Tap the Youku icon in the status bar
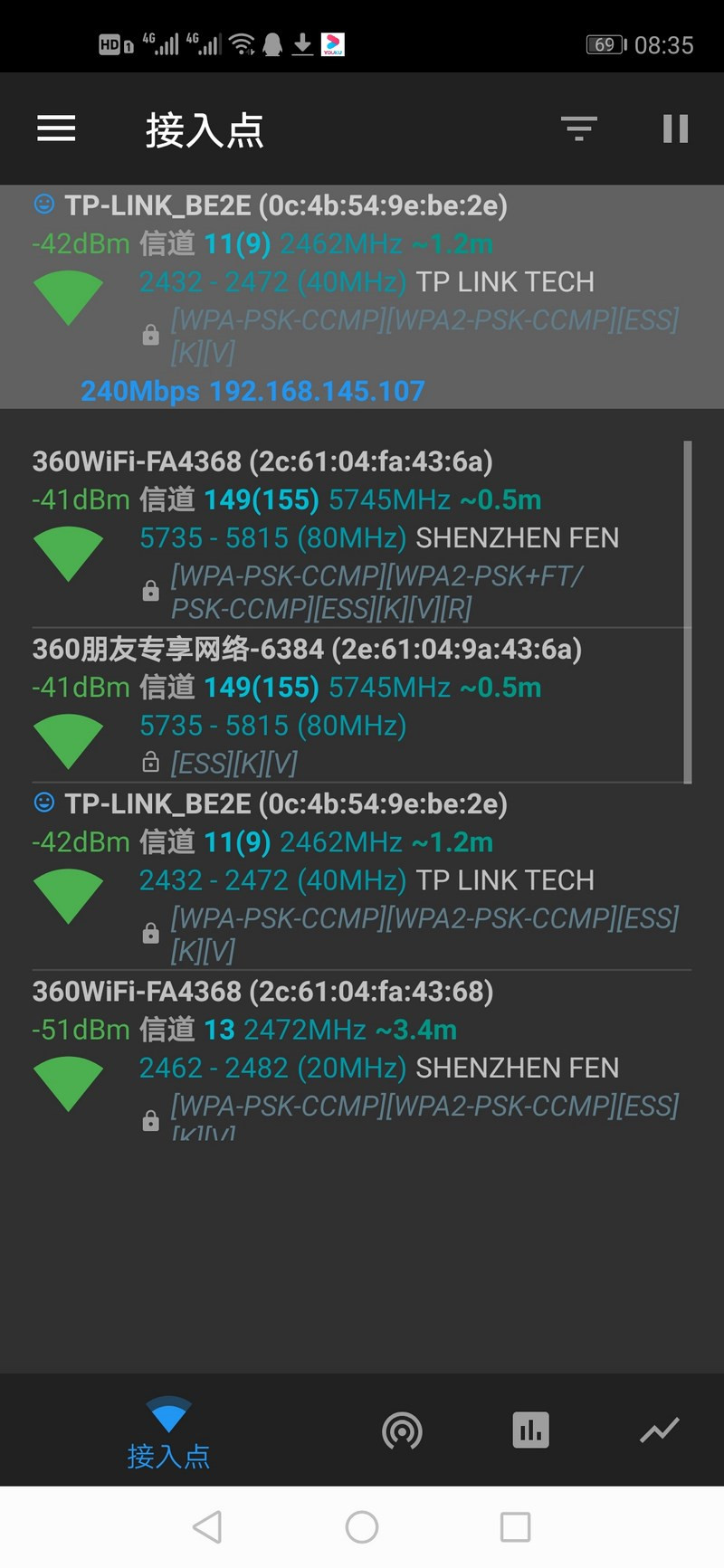The height and width of the screenshot is (1568, 724). coord(335,42)
